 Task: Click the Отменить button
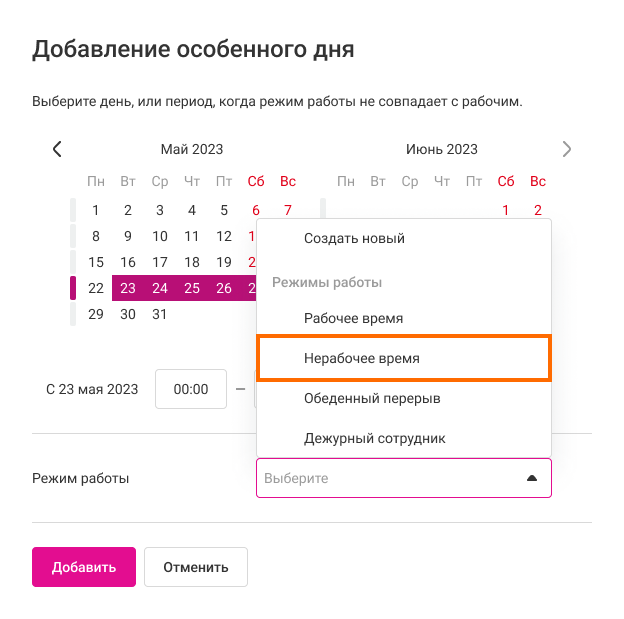coord(196,567)
